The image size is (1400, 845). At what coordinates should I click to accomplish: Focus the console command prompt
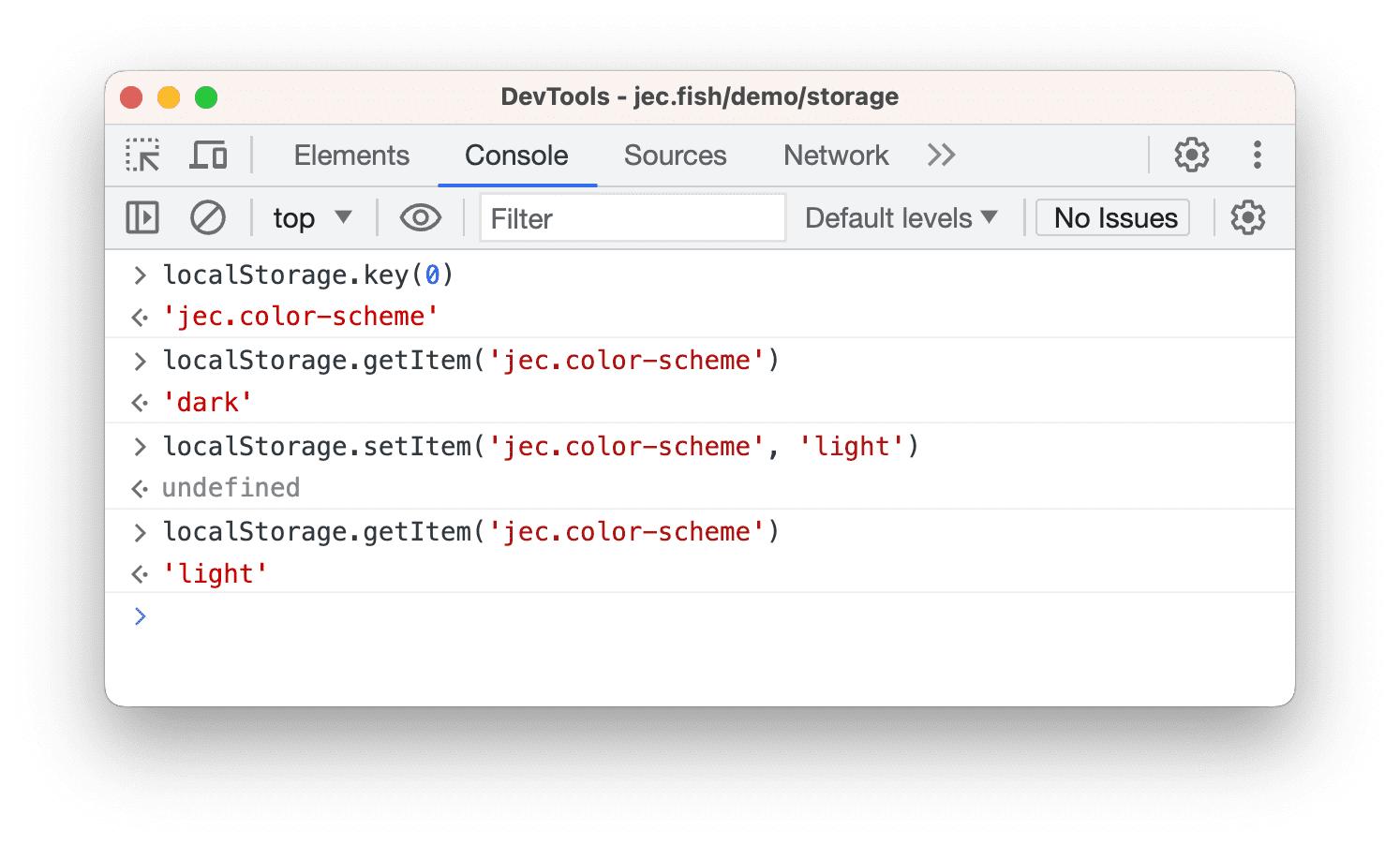375,615
